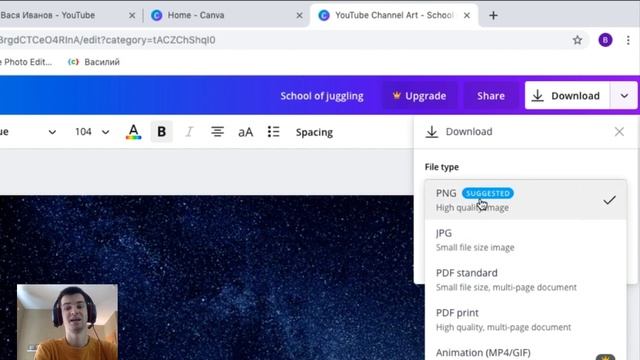640x360 pixels.
Task: Click the Download button in header
Action: [567, 96]
